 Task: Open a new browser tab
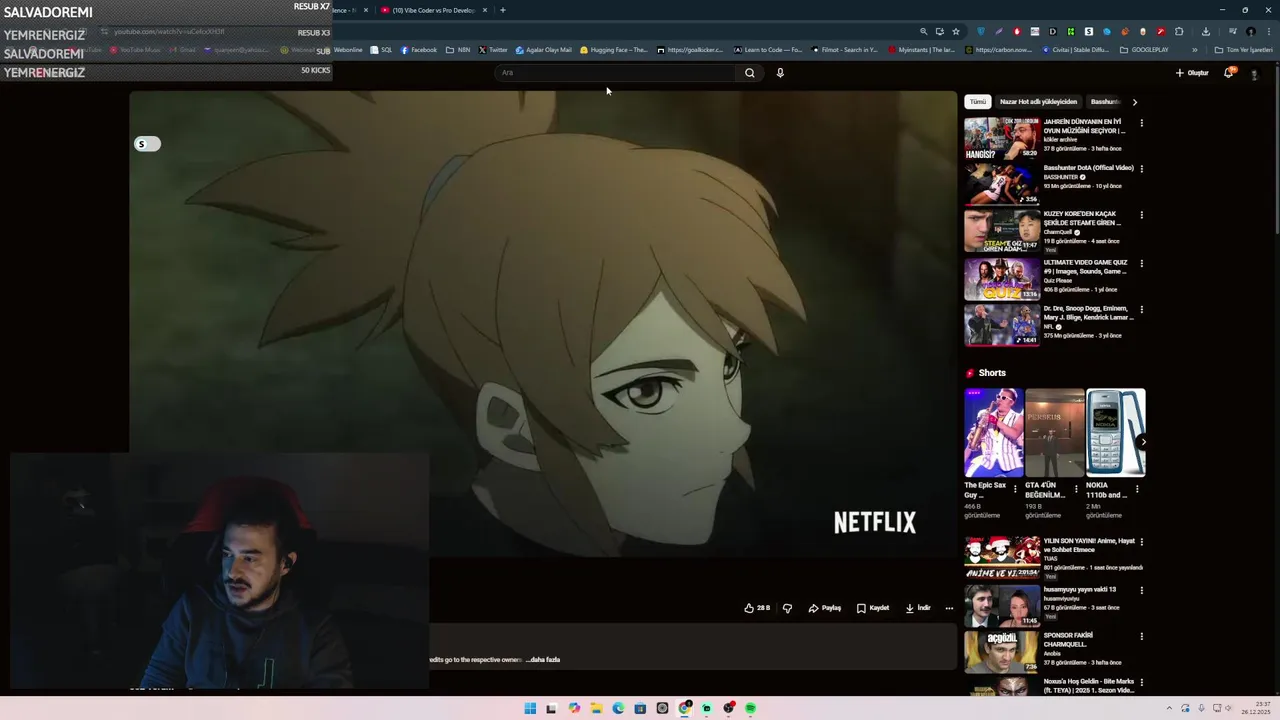click(x=503, y=10)
